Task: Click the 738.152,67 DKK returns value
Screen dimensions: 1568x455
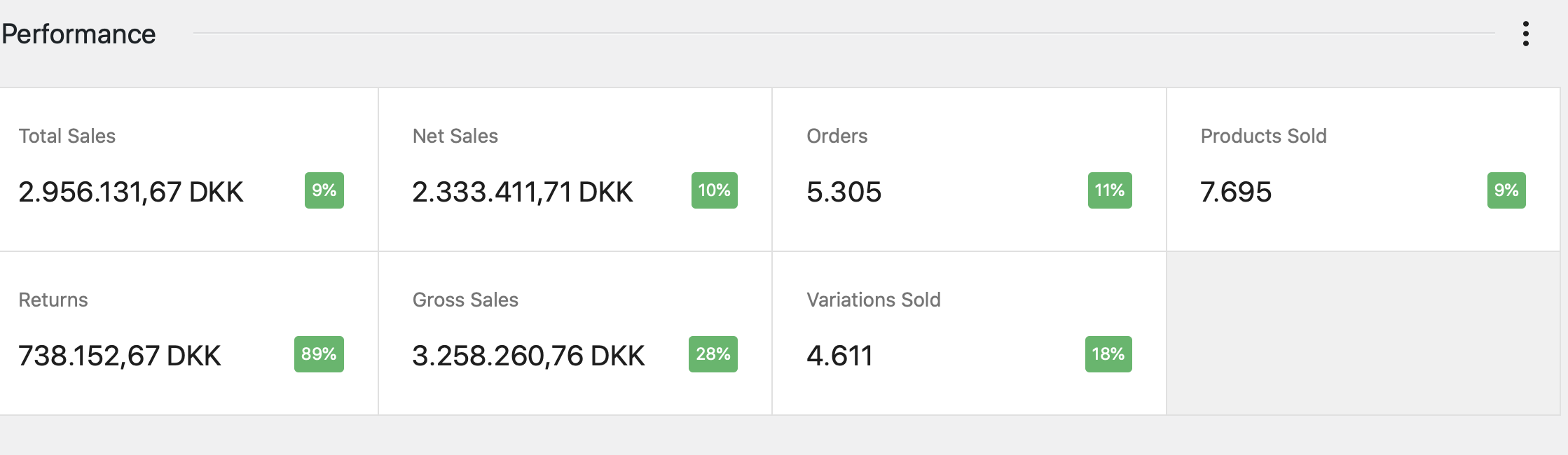Action: coord(120,356)
